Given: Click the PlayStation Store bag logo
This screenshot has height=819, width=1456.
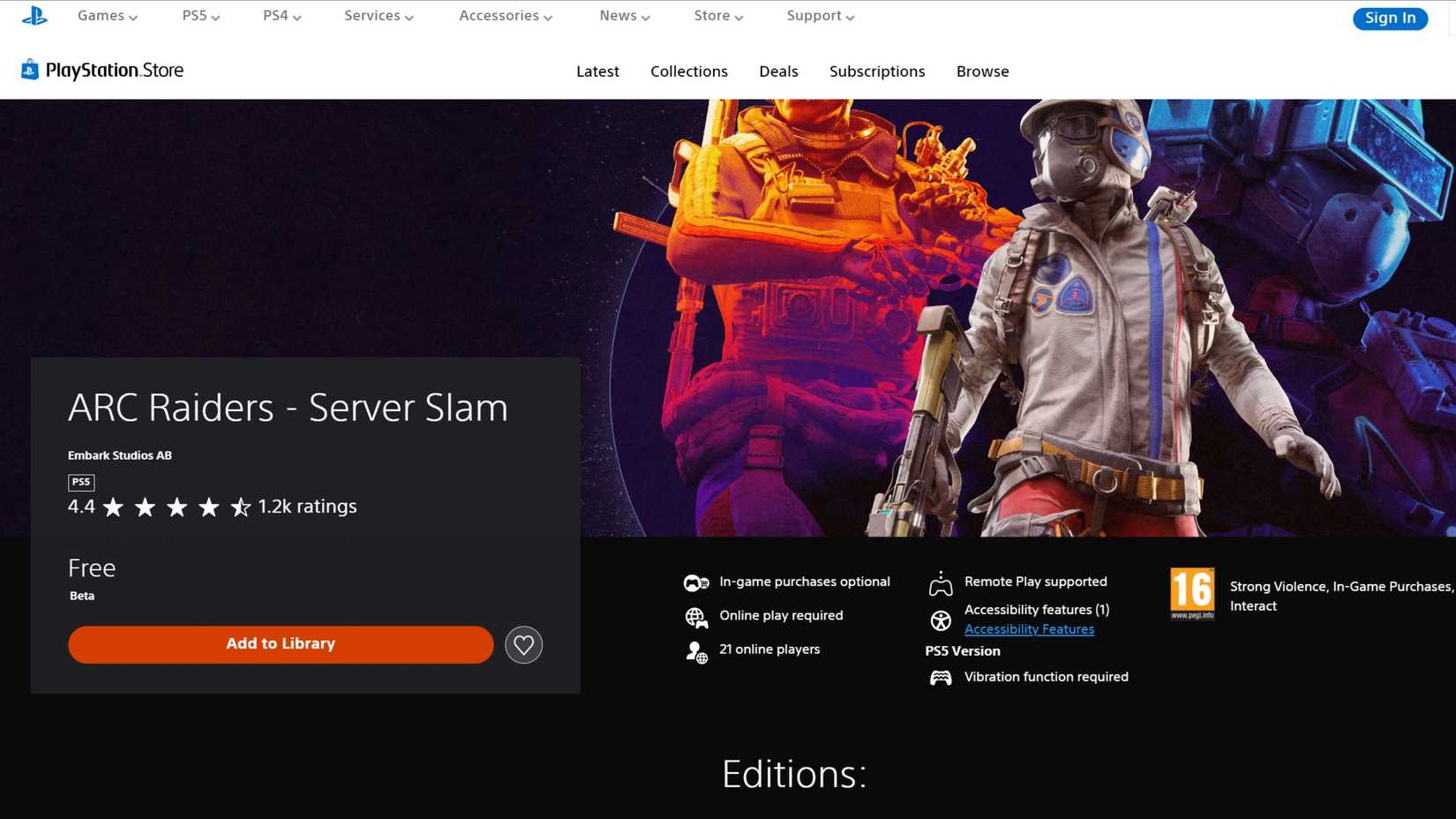Looking at the screenshot, I should [29, 70].
